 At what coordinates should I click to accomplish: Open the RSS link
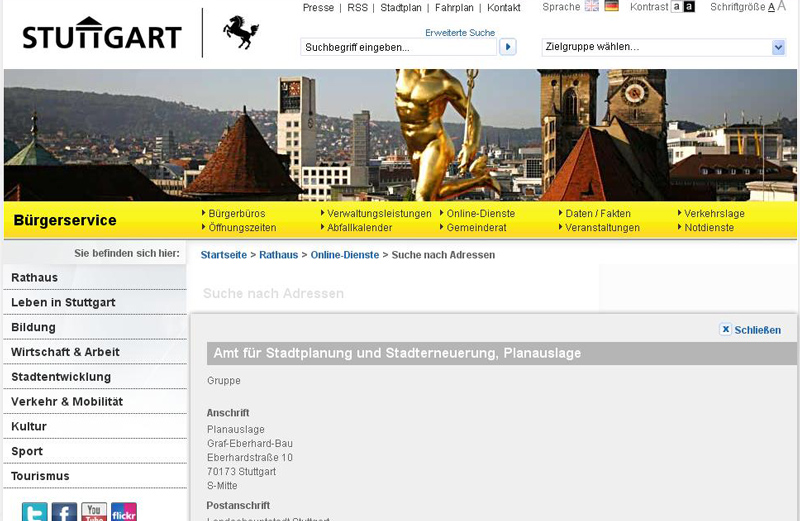point(357,8)
